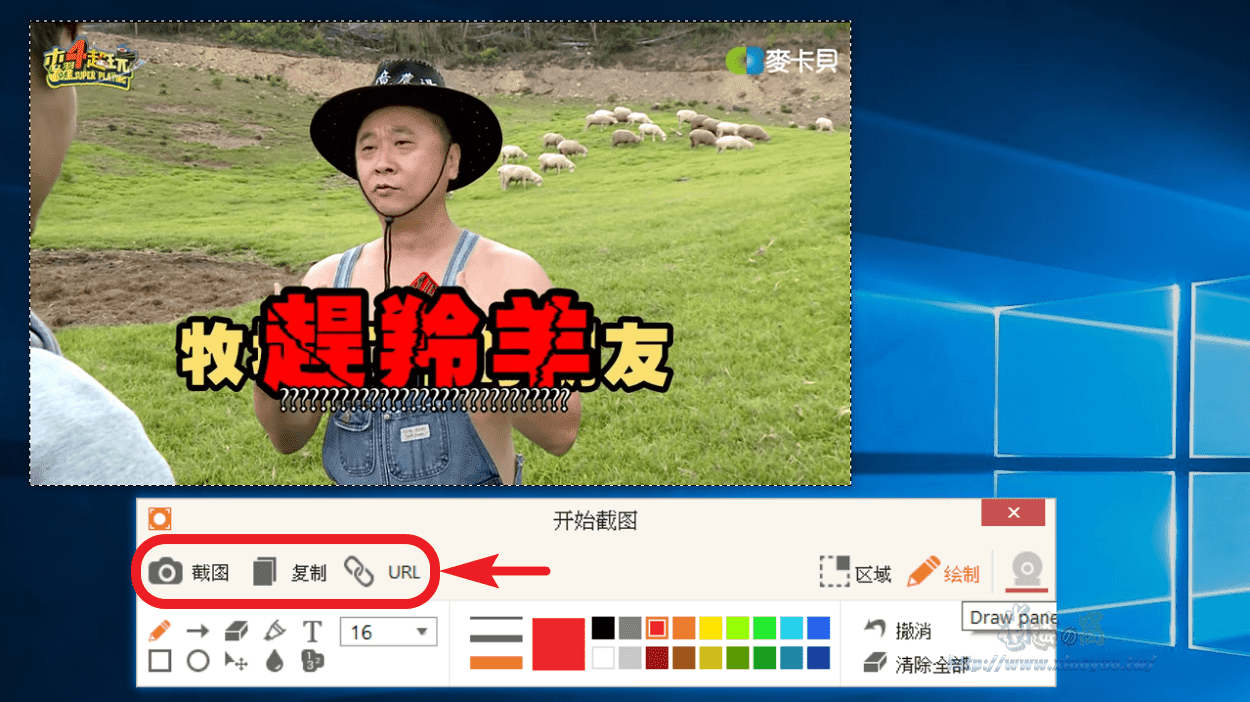Image resolution: width=1250 pixels, height=702 pixels.
Task: Click the 复制 copy button
Action: tap(289, 572)
